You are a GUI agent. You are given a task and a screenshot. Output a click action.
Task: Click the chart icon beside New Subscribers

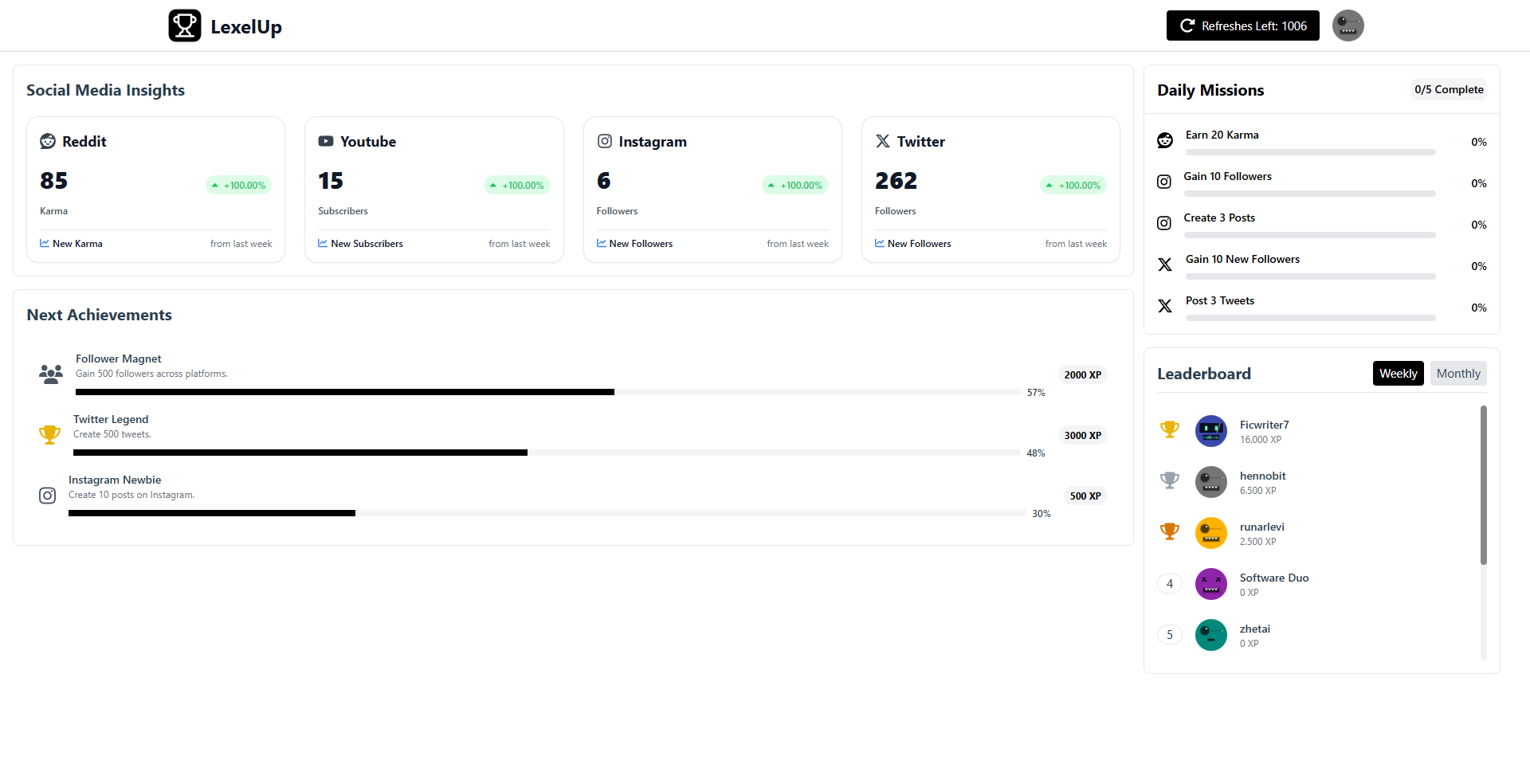click(323, 243)
